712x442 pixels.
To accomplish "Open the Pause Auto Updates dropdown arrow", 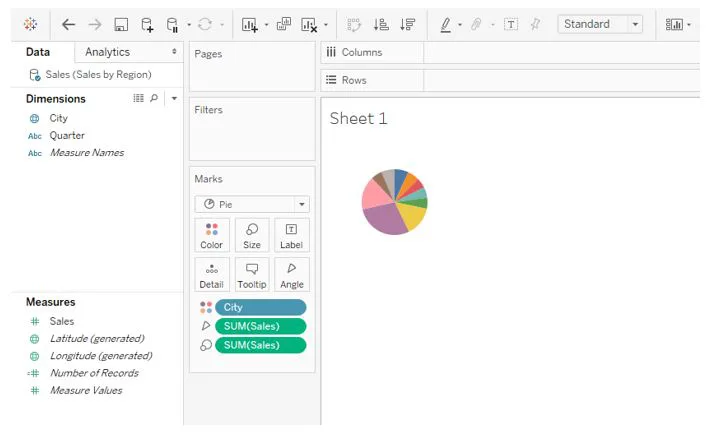I will click(x=189, y=25).
